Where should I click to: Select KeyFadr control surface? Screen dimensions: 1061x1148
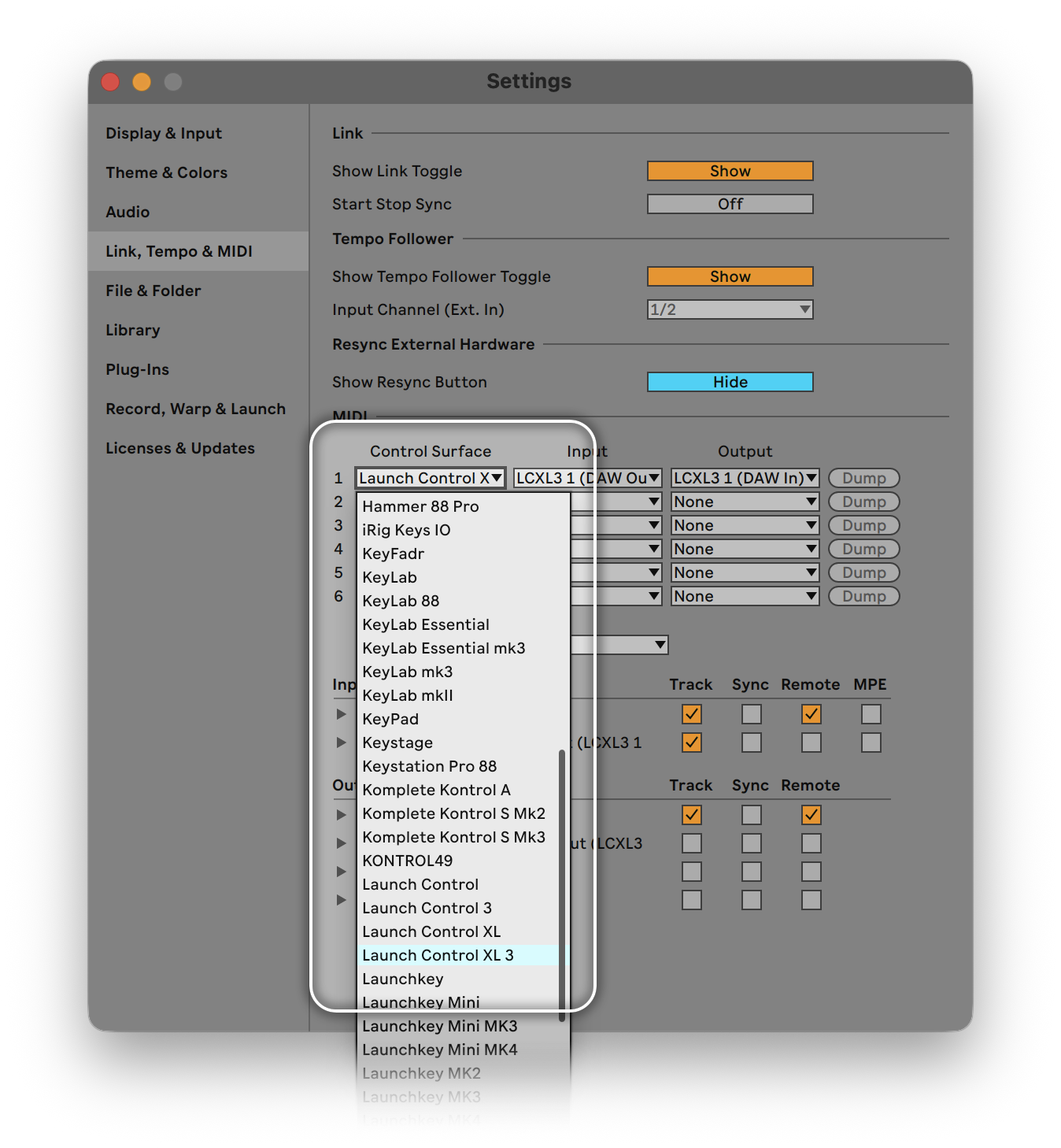click(x=460, y=554)
